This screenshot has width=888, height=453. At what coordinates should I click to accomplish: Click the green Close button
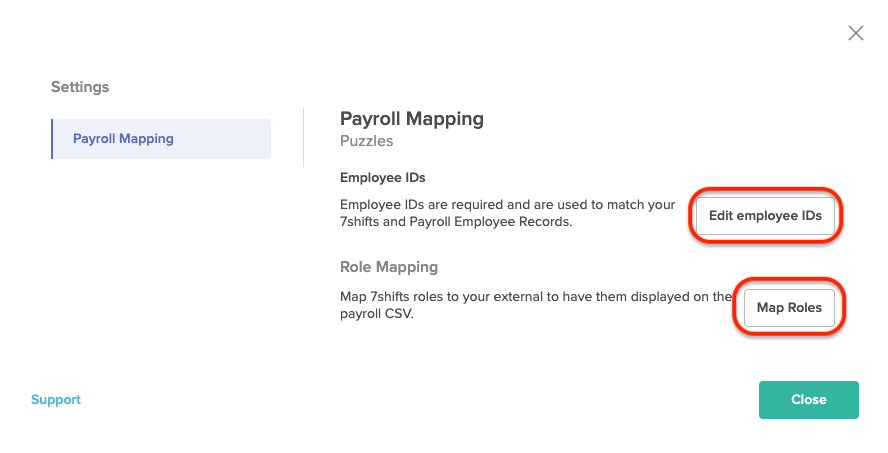coord(809,400)
